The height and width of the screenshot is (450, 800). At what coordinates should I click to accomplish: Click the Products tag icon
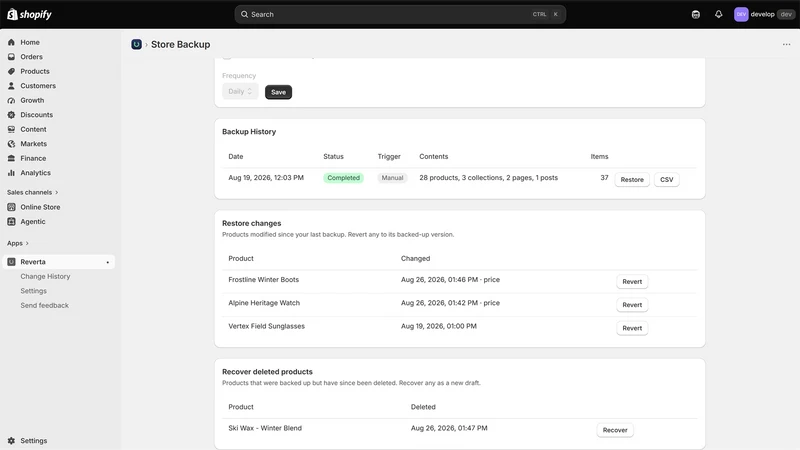click(x=11, y=71)
